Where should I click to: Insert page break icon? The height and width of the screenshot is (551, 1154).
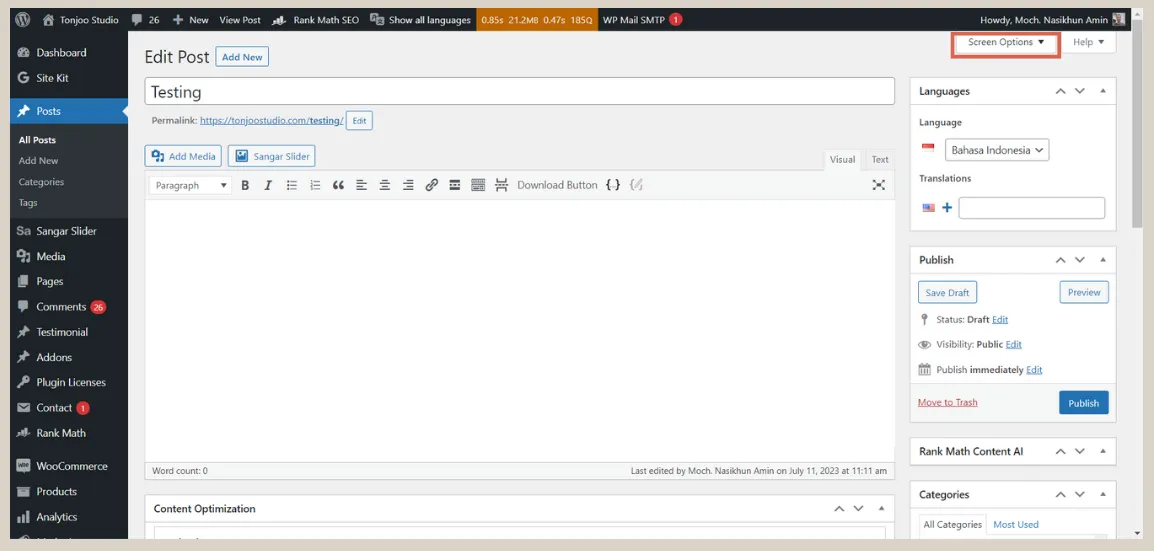(502, 185)
